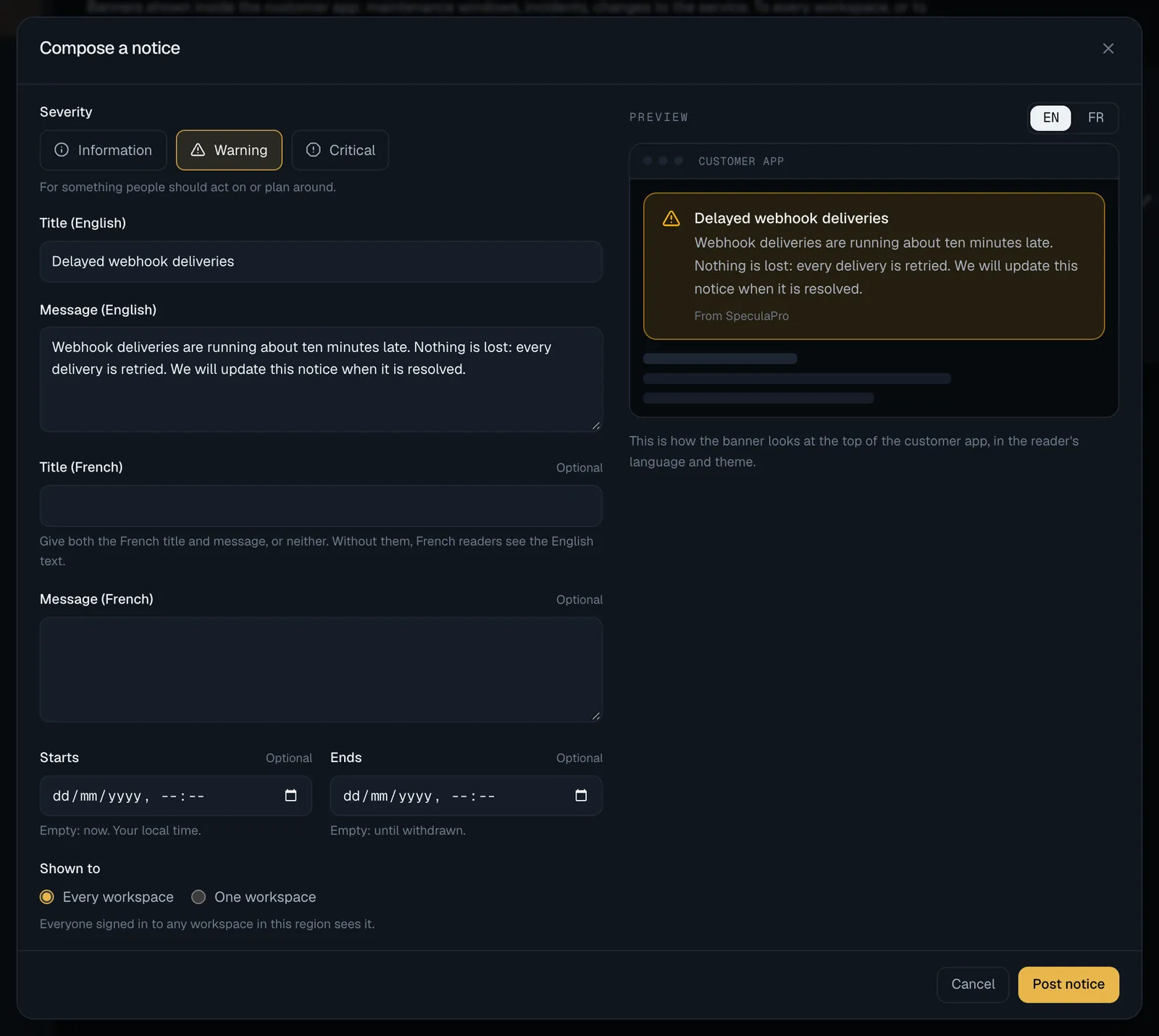Grab the Message (French) resize handle
Image resolution: width=1159 pixels, height=1036 pixels.
coord(595,715)
